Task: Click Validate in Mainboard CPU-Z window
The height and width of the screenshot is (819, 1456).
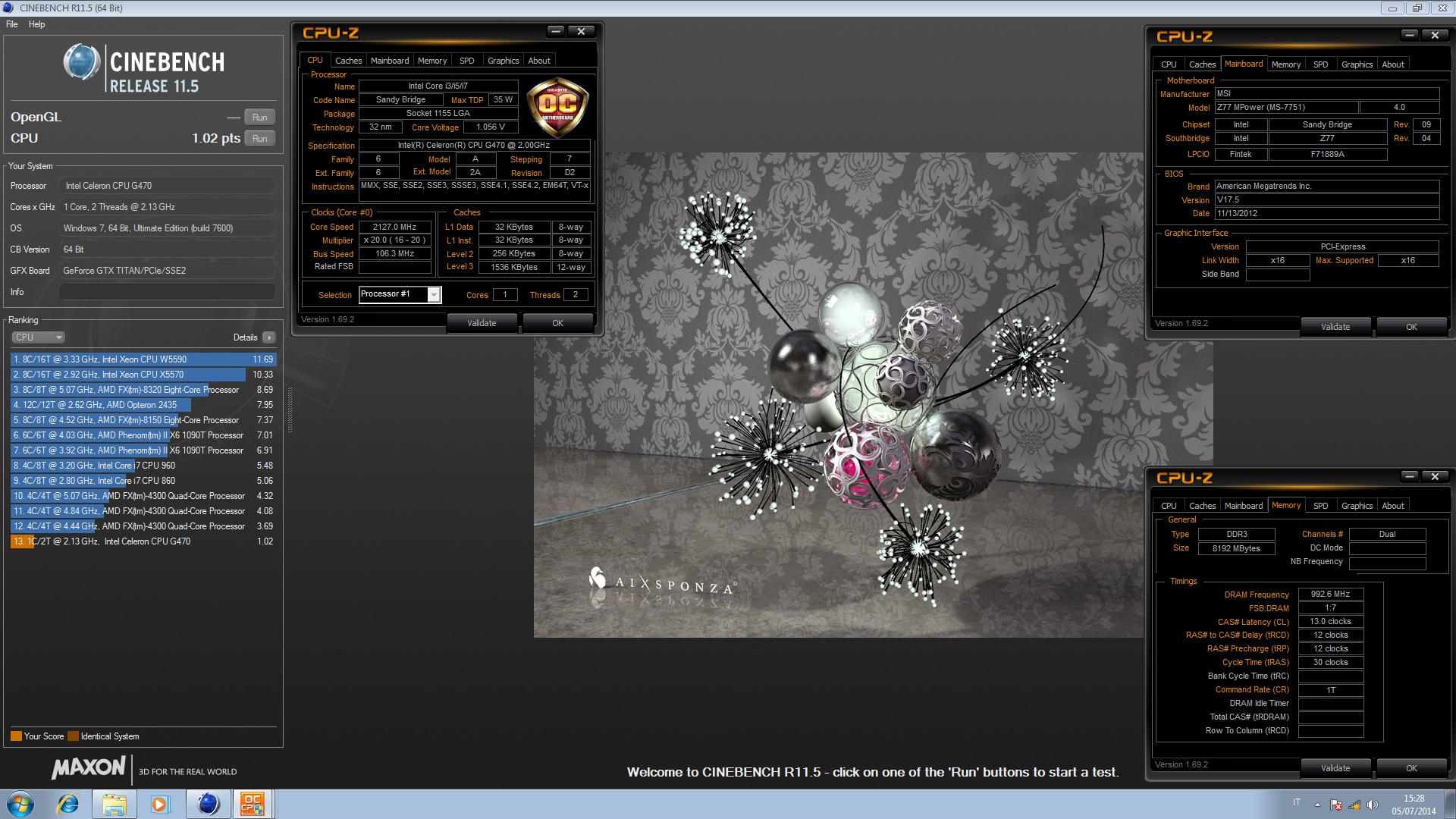Action: 1335,327
